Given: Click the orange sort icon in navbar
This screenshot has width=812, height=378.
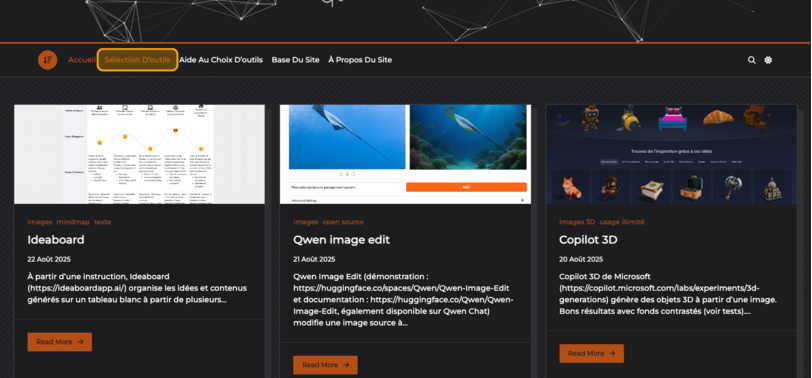Looking at the screenshot, I should pos(47,60).
